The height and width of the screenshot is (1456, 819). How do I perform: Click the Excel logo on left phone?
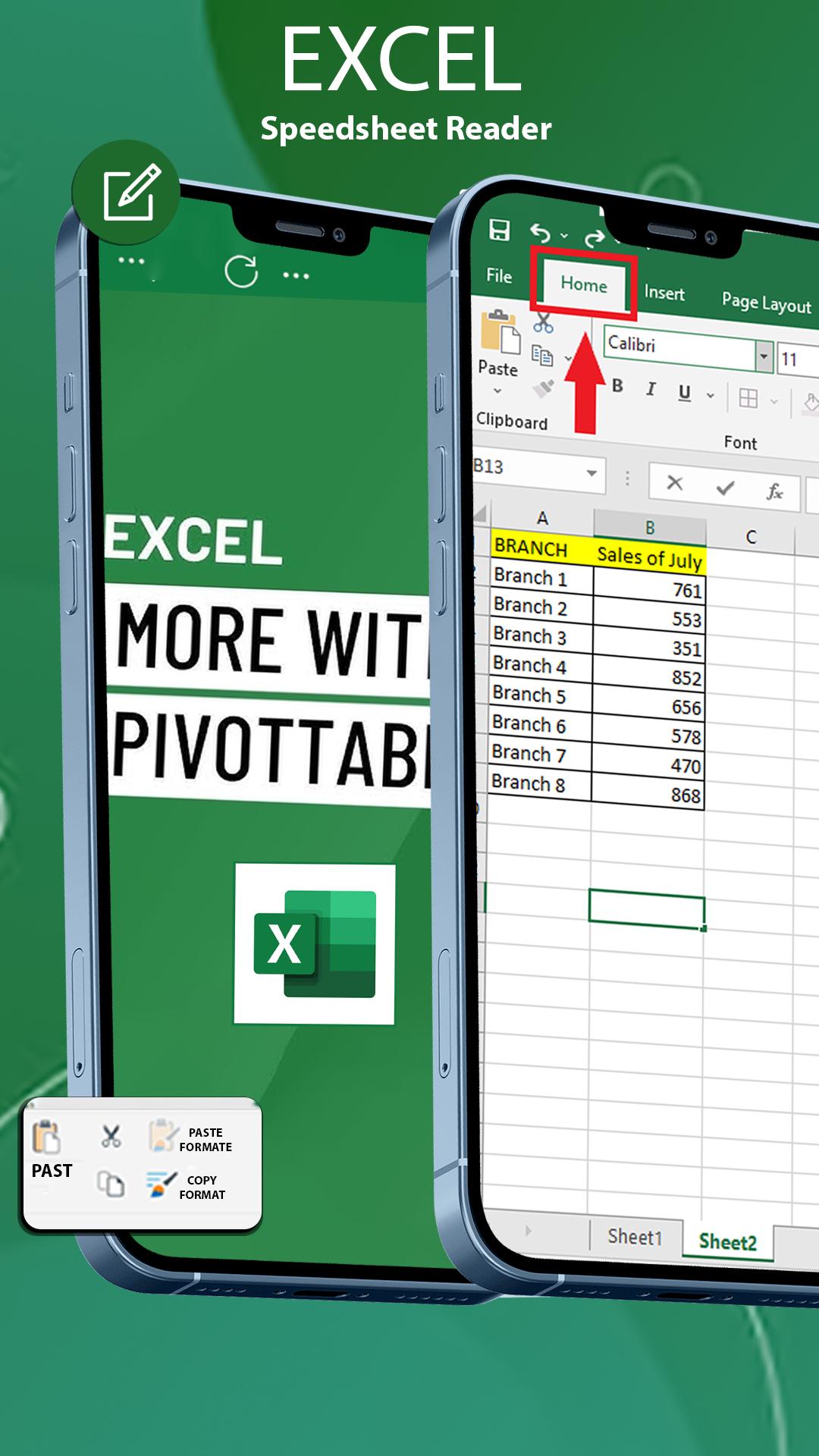point(315,943)
